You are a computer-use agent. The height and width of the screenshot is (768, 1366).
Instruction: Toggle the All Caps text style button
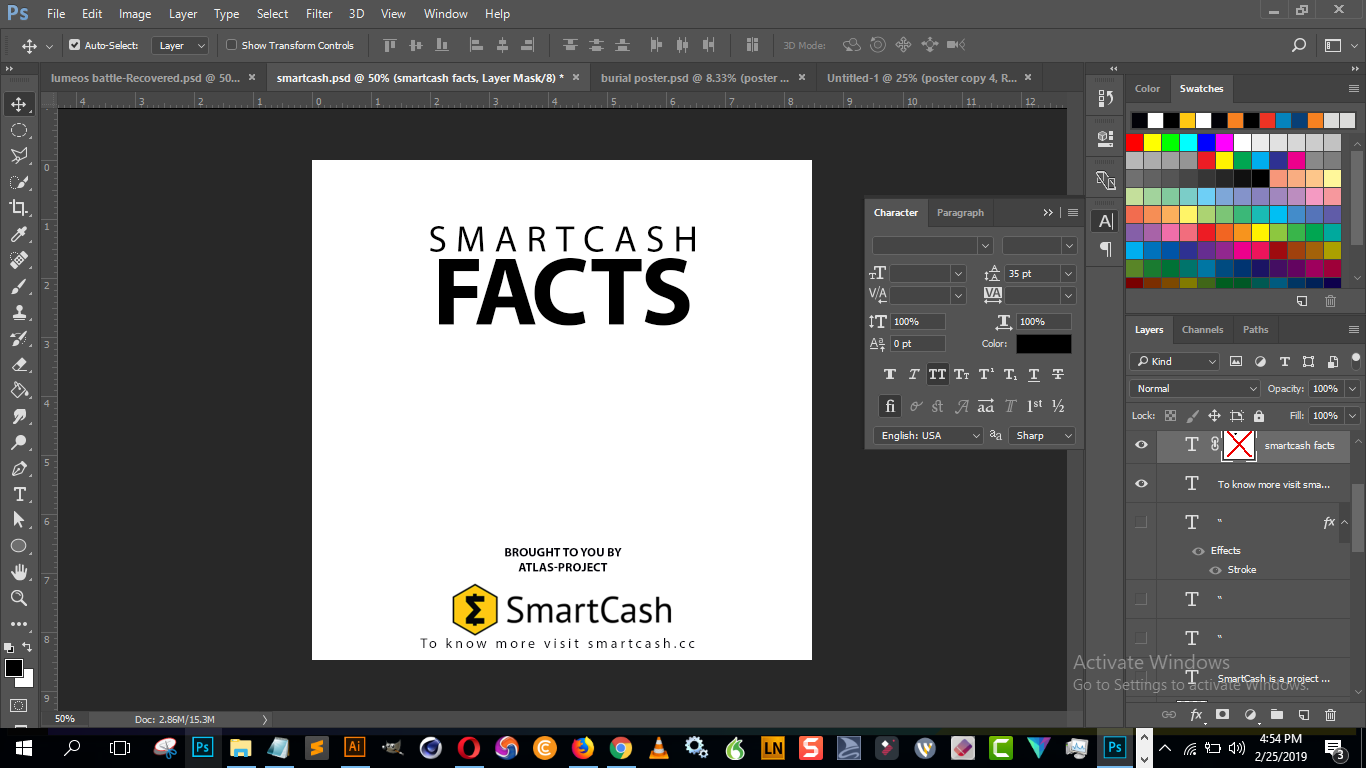point(937,374)
